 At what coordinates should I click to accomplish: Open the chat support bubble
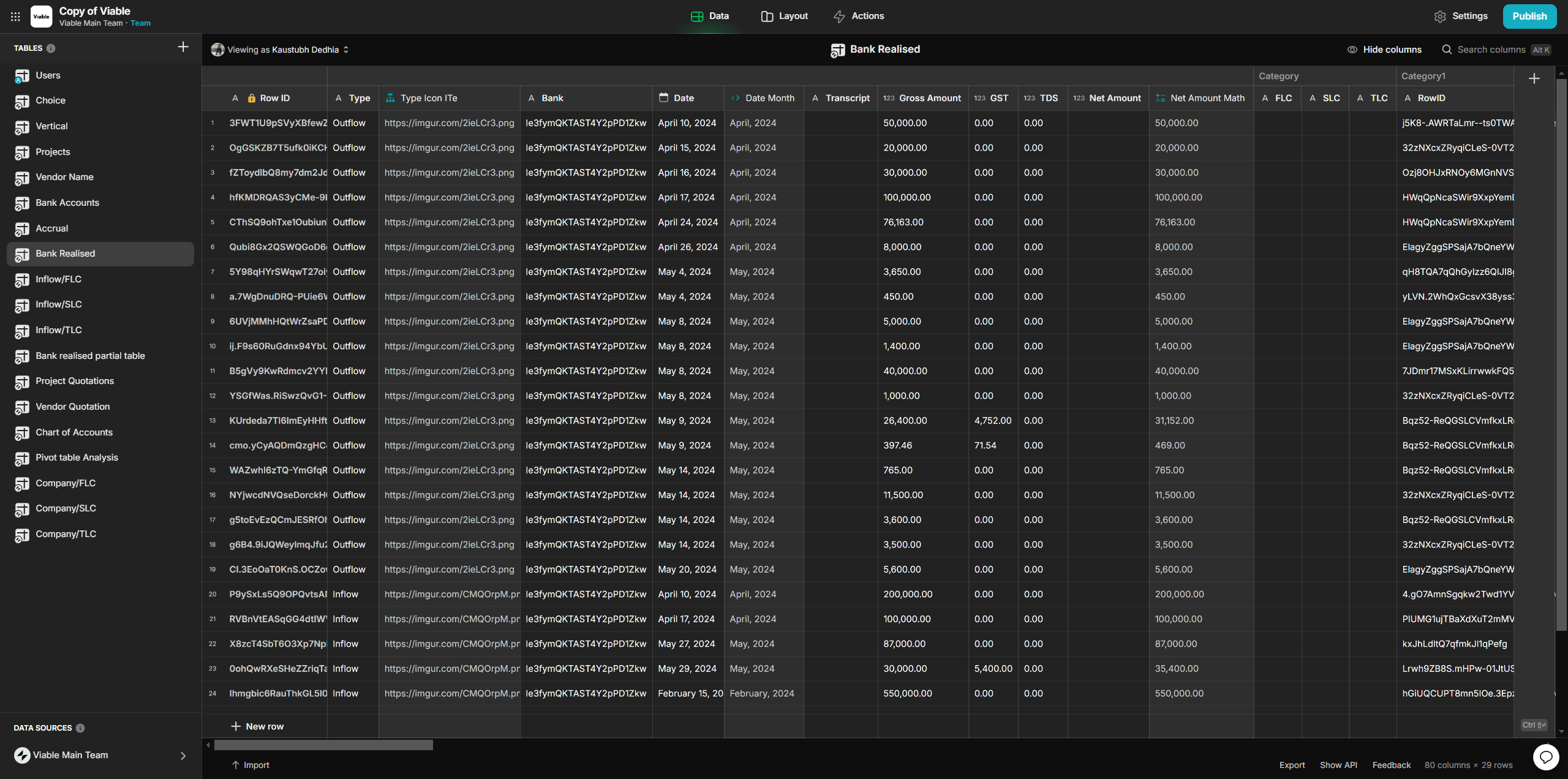[x=1546, y=758]
